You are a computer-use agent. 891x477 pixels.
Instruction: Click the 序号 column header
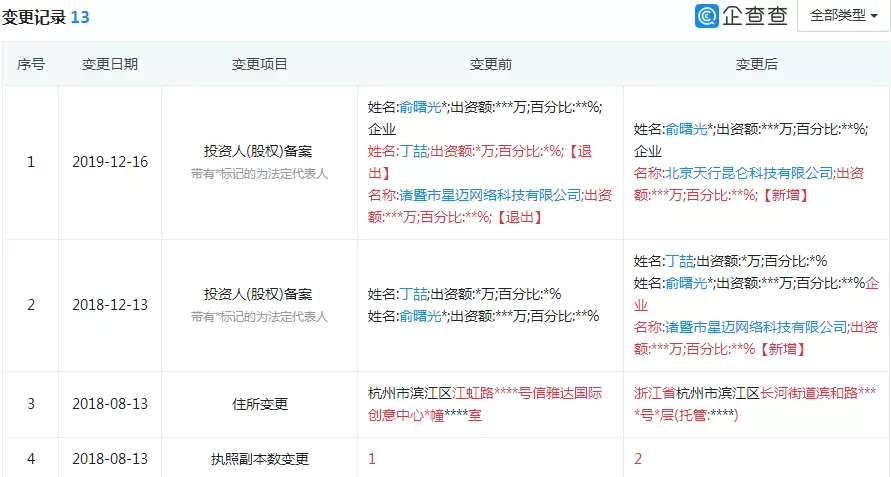[x=30, y=64]
